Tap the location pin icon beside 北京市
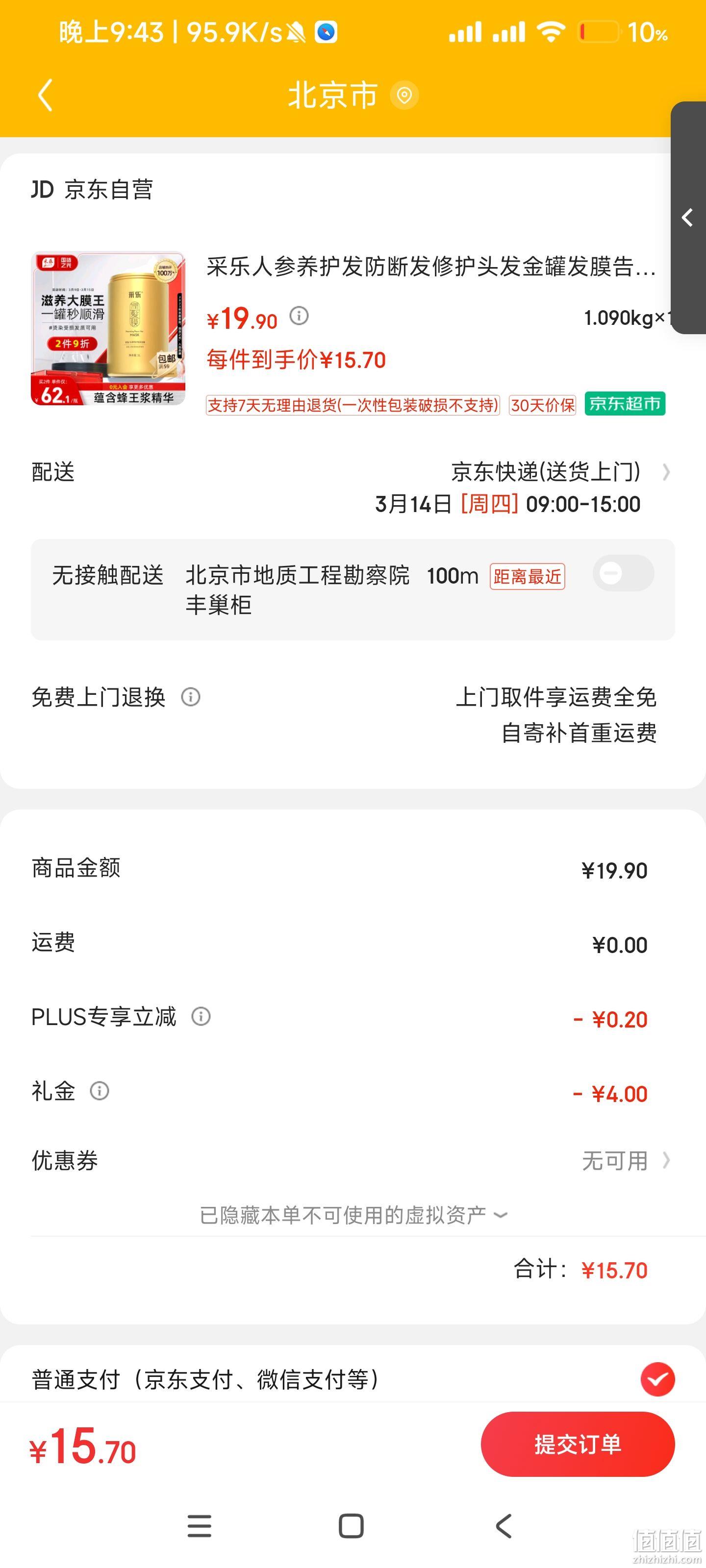706x1568 pixels. [404, 95]
